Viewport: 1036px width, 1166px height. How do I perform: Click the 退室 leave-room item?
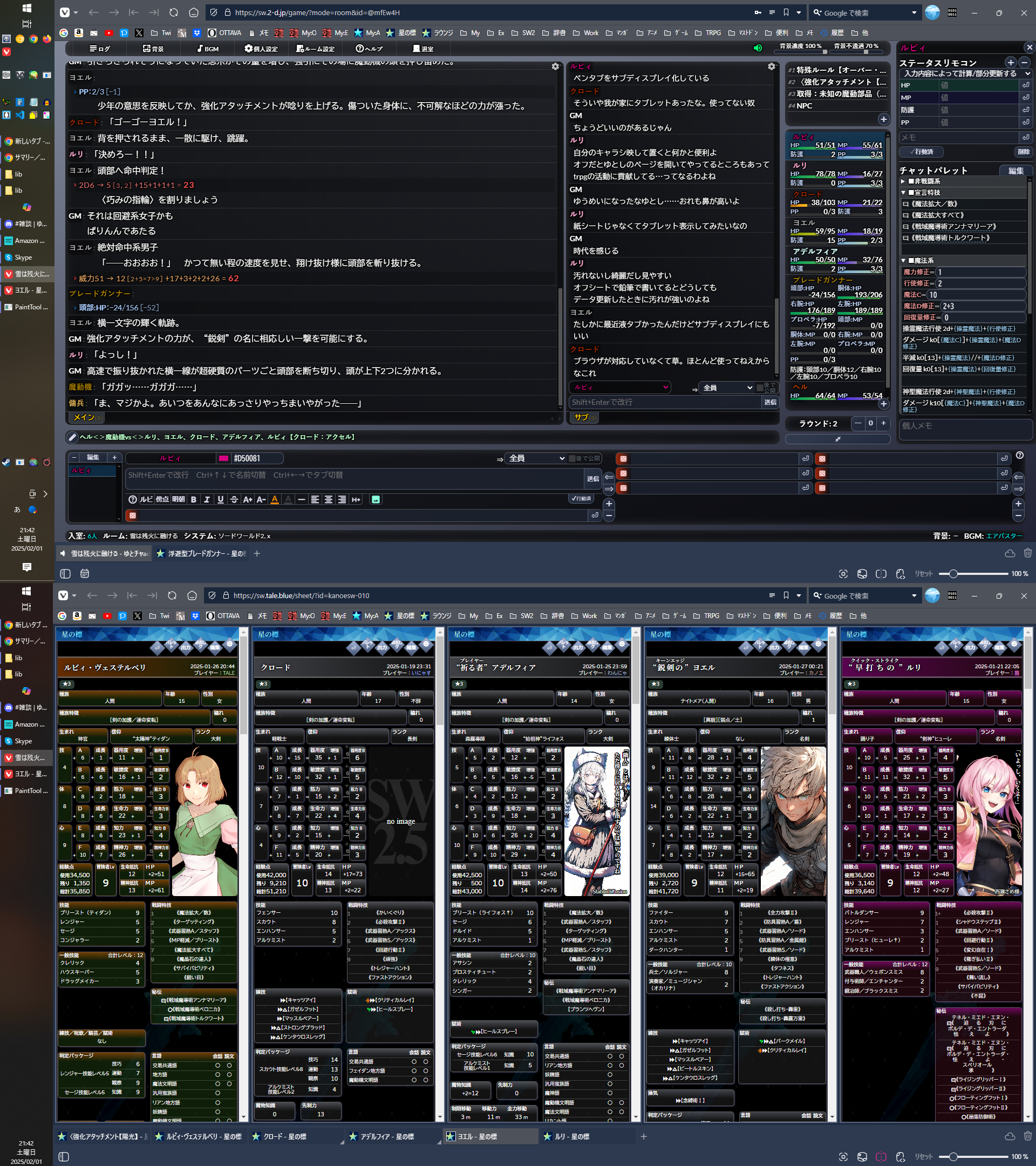point(423,49)
